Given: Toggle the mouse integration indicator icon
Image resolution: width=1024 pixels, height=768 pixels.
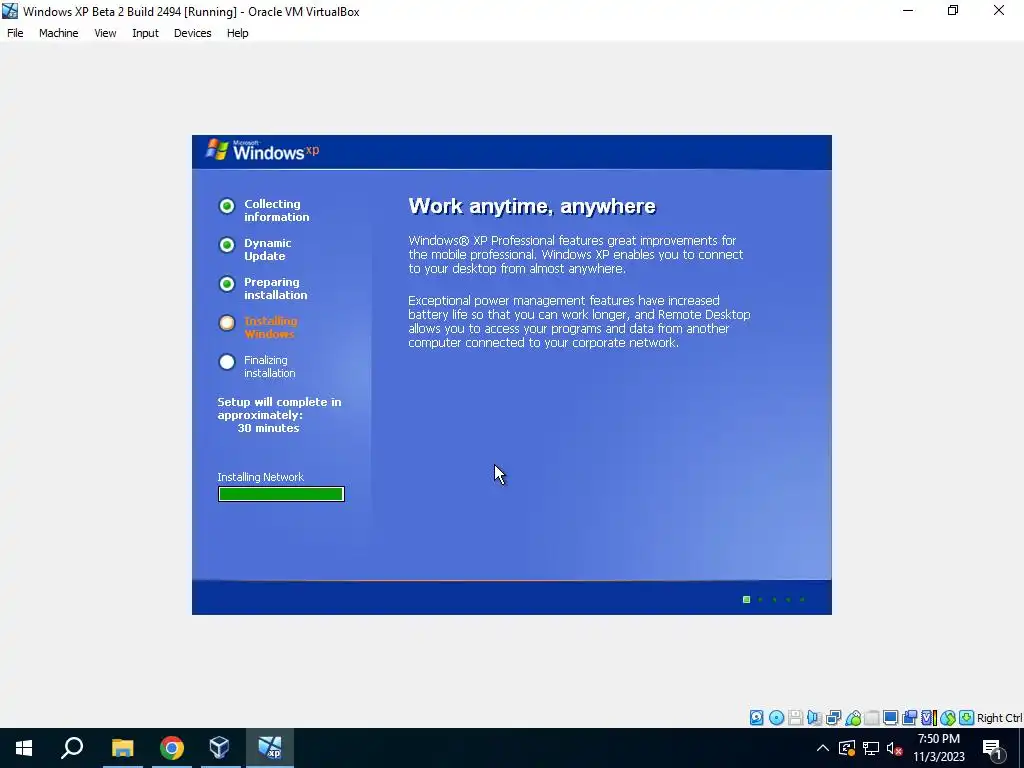Looking at the screenshot, I should (x=948, y=718).
